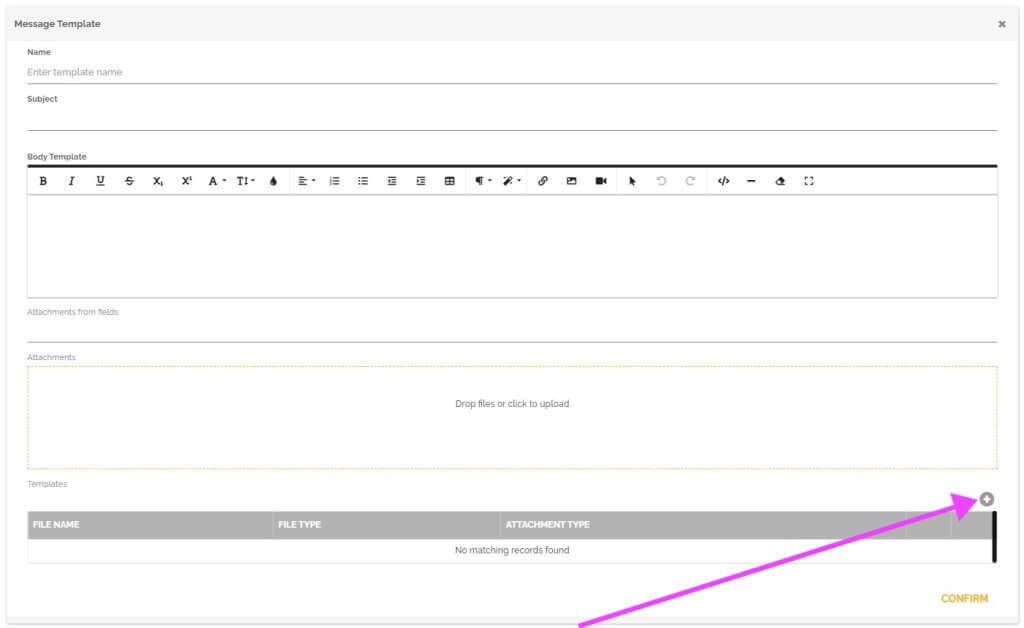
Task: Insert a horizontal line
Action: 751,180
